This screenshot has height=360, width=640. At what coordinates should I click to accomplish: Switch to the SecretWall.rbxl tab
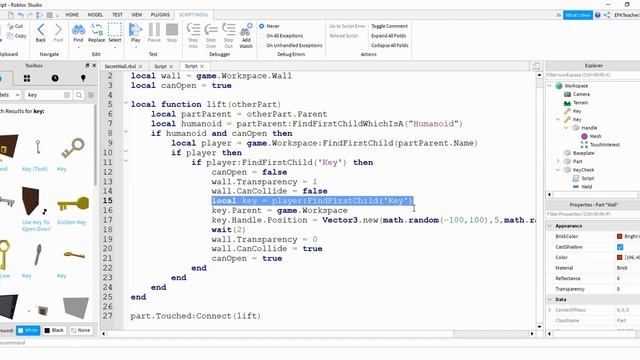(120, 66)
